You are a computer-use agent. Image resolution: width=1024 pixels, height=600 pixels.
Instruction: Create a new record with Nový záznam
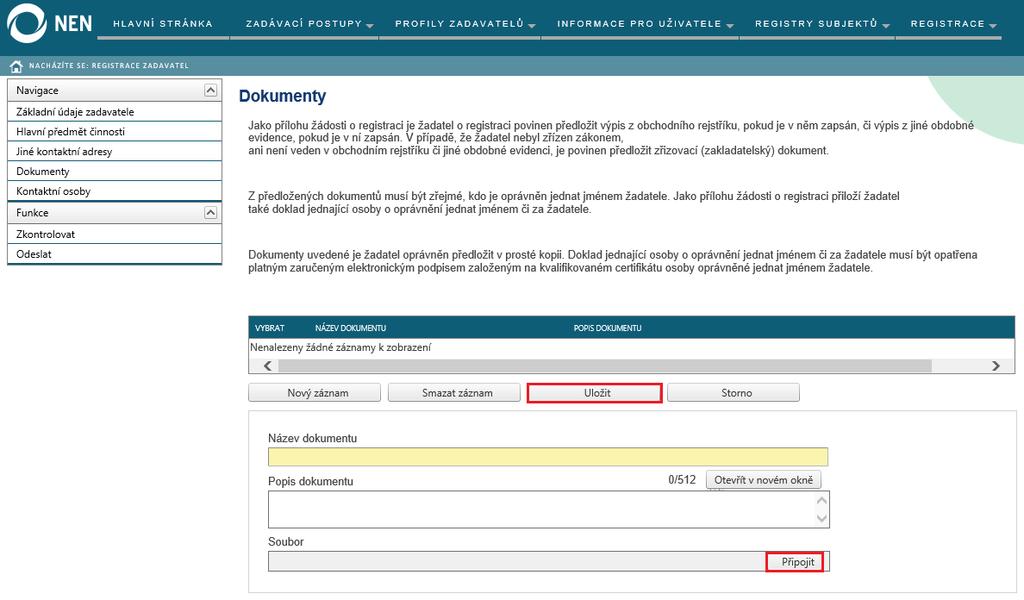[315, 392]
